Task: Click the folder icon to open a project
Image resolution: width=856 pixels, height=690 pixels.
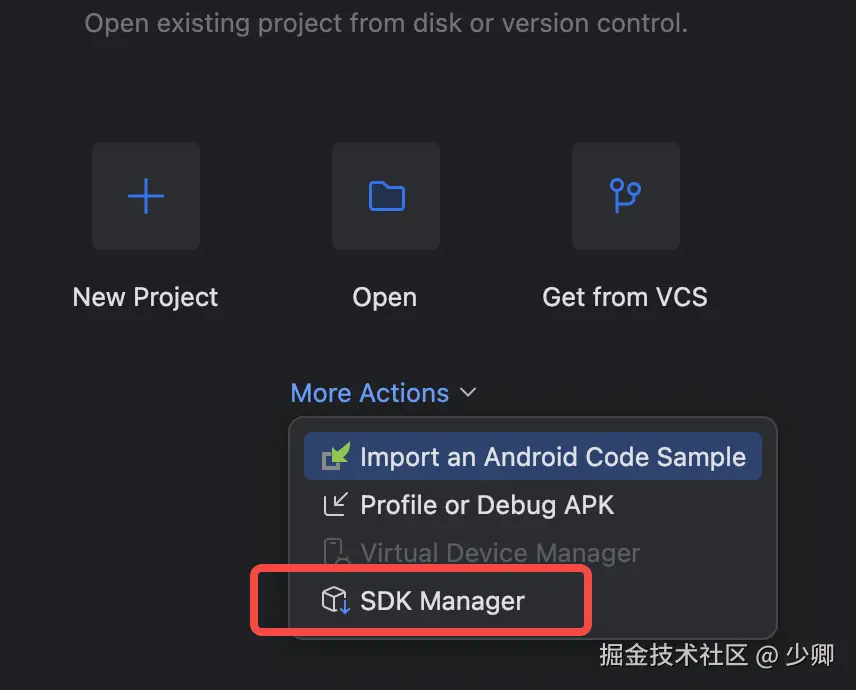Action: pyautogui.click(x=386, y=196)
